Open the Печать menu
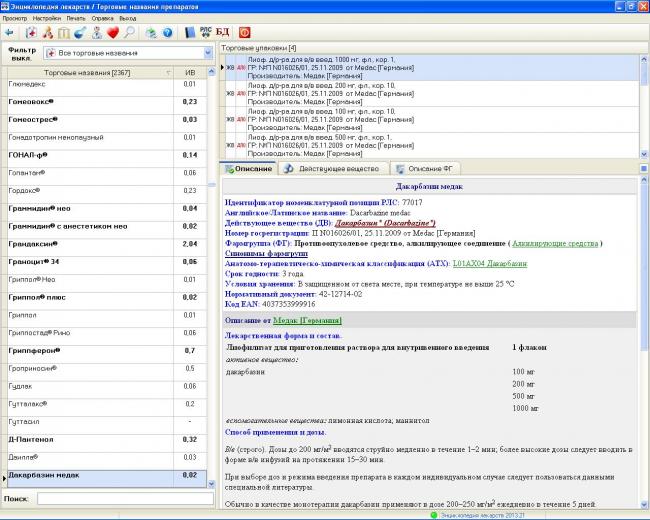The width and height of the screenshot is (650, 520). 76,18
